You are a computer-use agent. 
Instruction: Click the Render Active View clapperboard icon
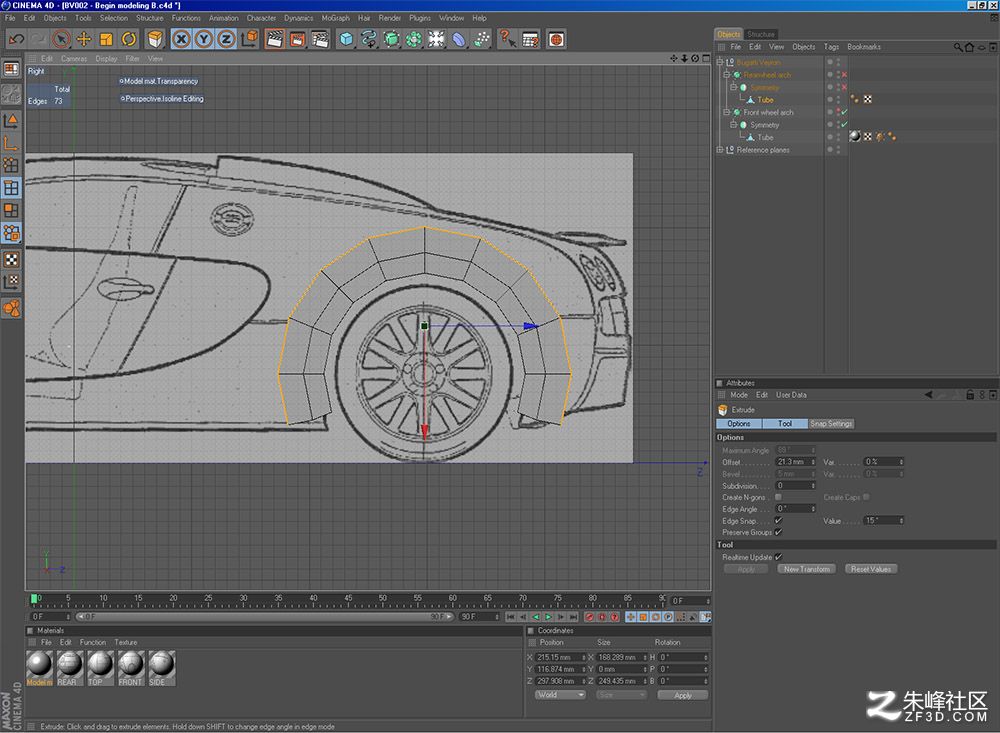click(275, 39)
